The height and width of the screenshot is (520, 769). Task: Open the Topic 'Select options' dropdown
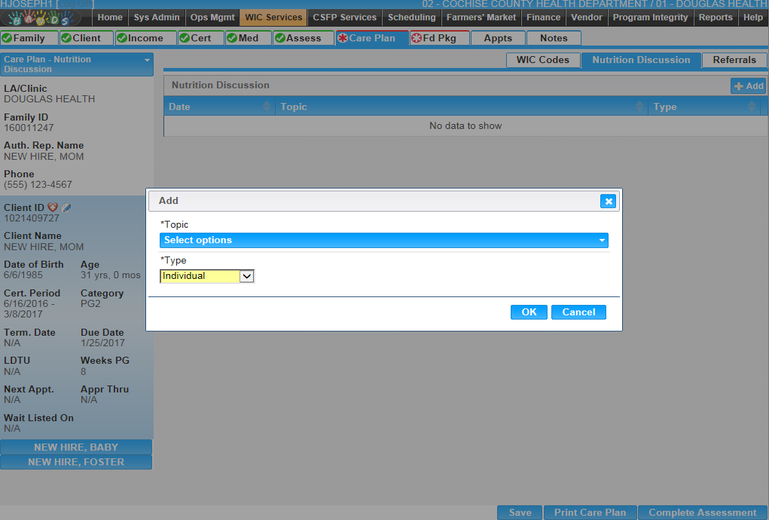point(384,240)
